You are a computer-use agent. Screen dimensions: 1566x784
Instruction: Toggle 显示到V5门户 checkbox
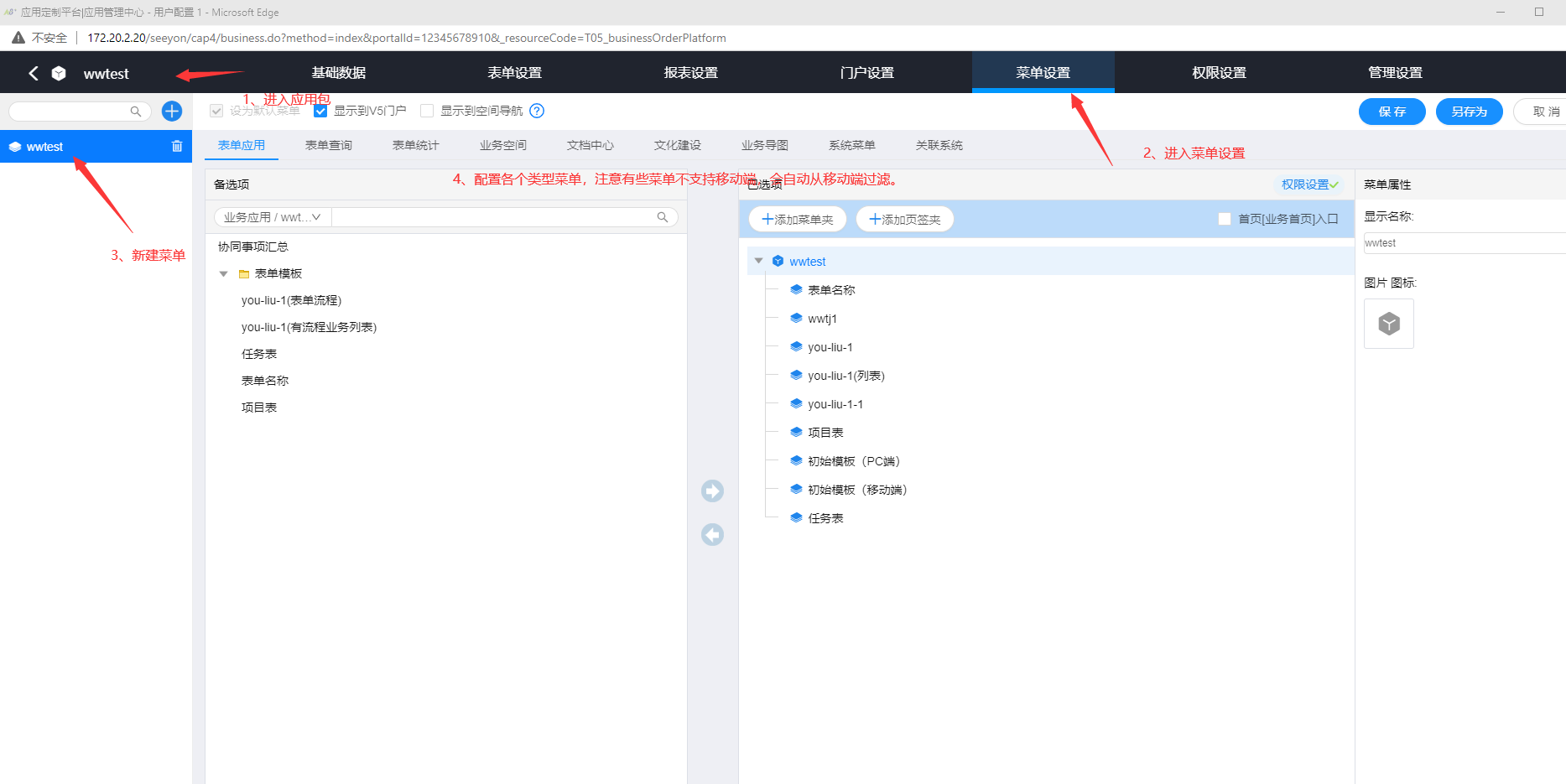point(320,111)
